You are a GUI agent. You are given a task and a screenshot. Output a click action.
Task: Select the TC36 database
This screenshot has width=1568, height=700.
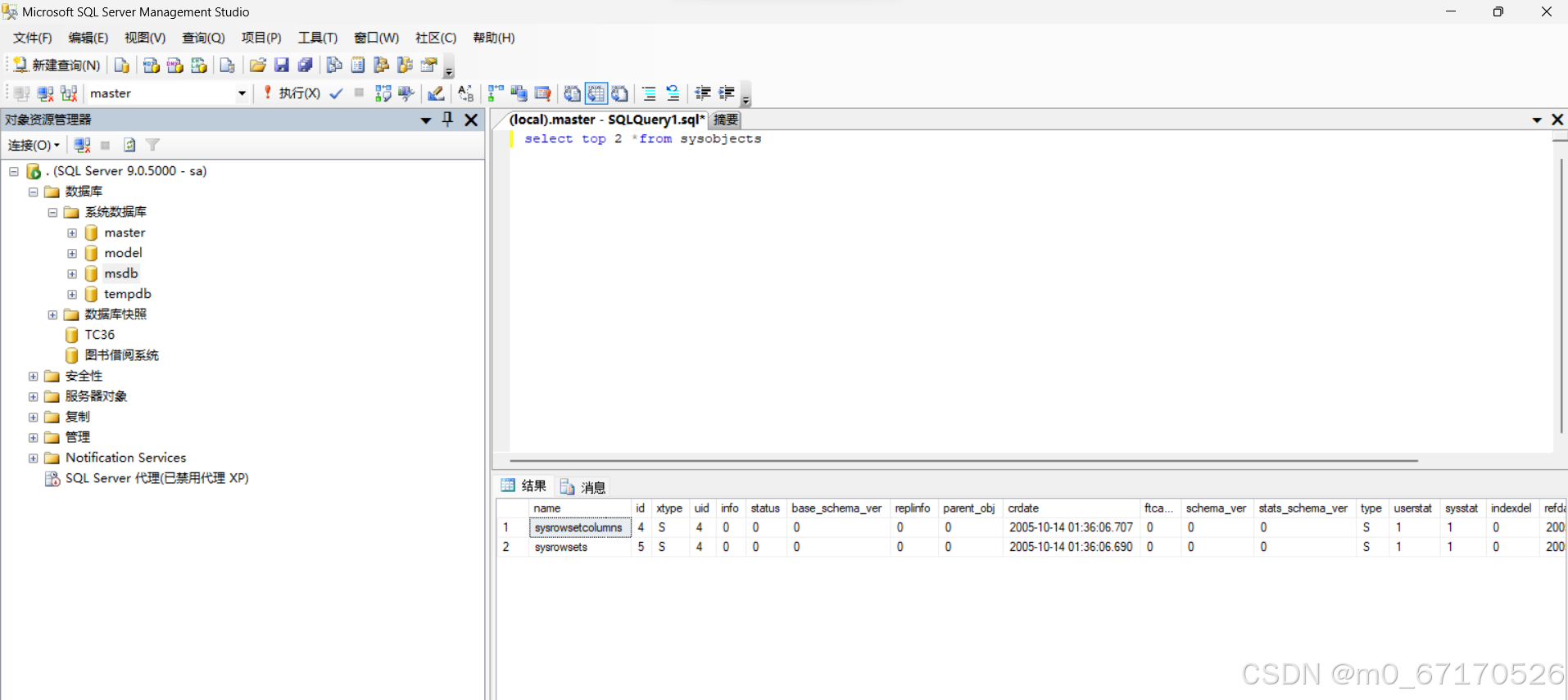coord(99,335)
